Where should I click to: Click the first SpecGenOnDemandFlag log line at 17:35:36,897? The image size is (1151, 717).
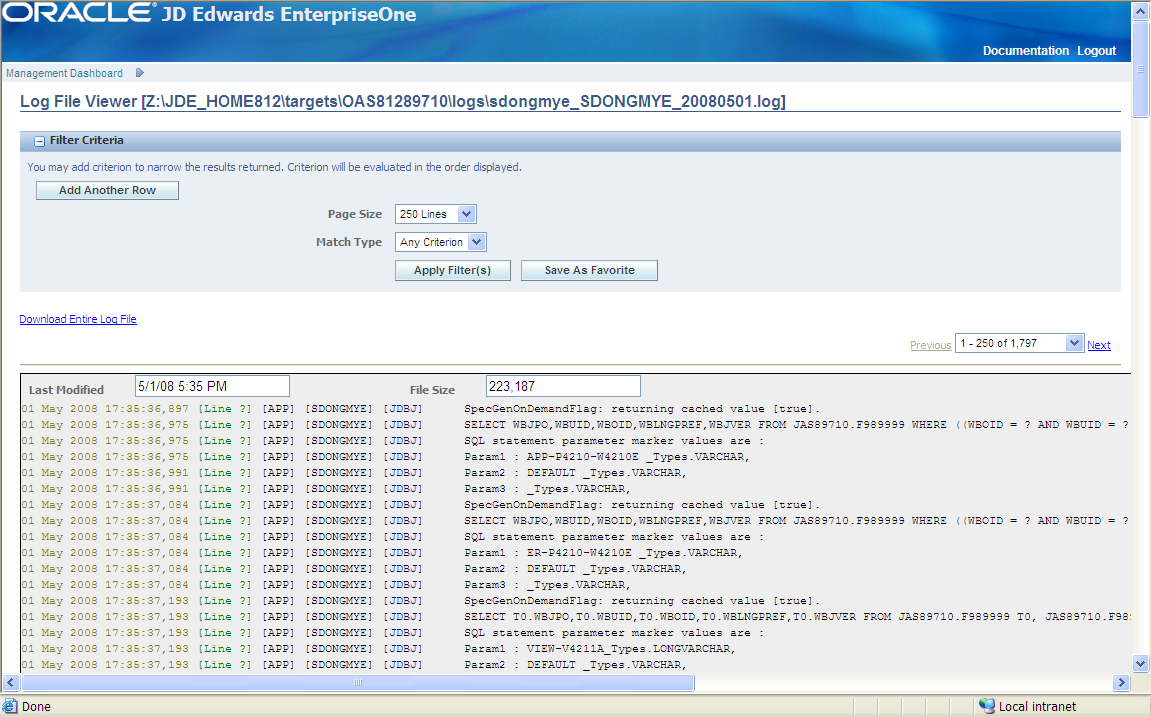(421, 409)
